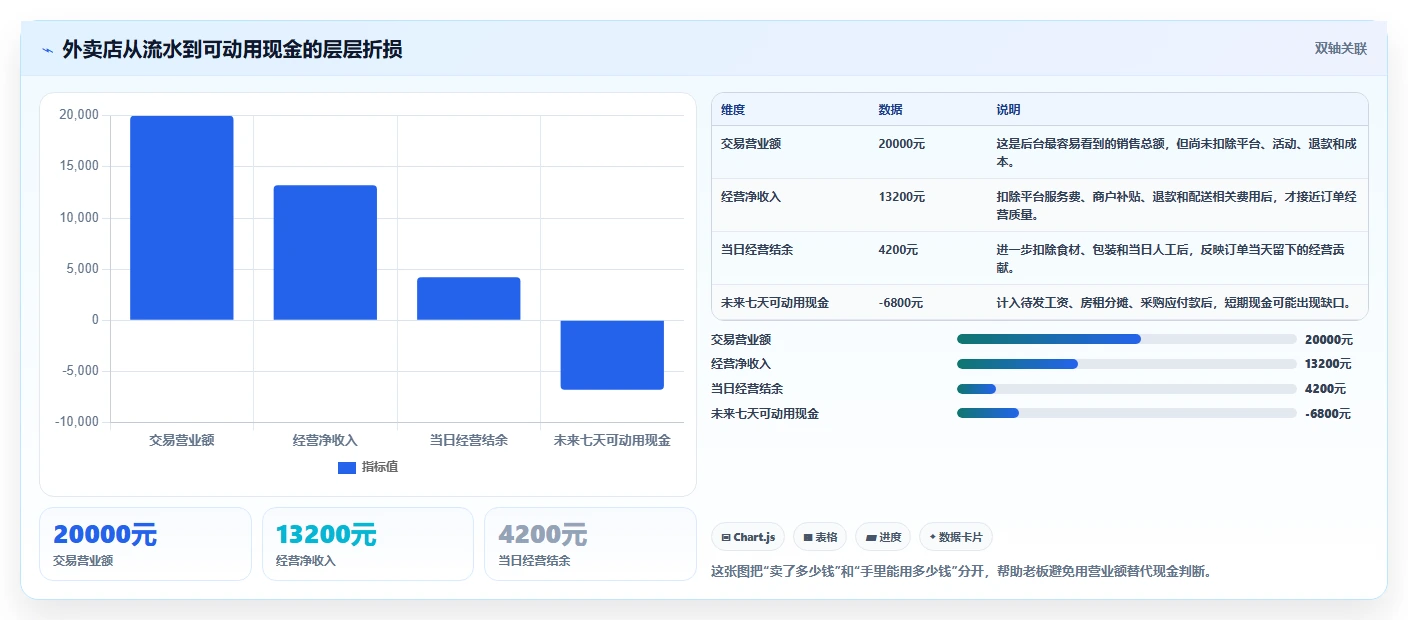Click the 当日经营结余 cell in the table
Image resolution: width=1408 pixels, height=620 pixels.
tap(757, 250)
